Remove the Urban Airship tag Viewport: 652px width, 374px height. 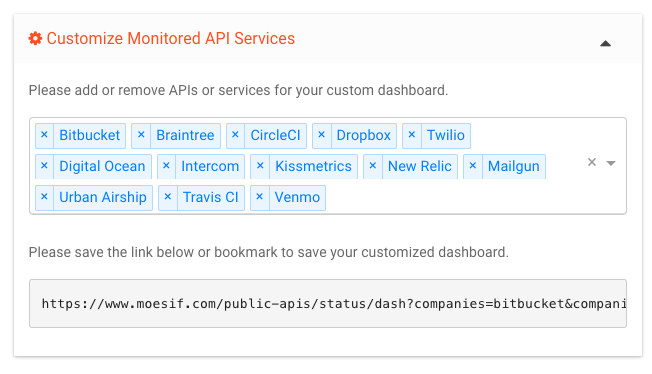point(44,197)
